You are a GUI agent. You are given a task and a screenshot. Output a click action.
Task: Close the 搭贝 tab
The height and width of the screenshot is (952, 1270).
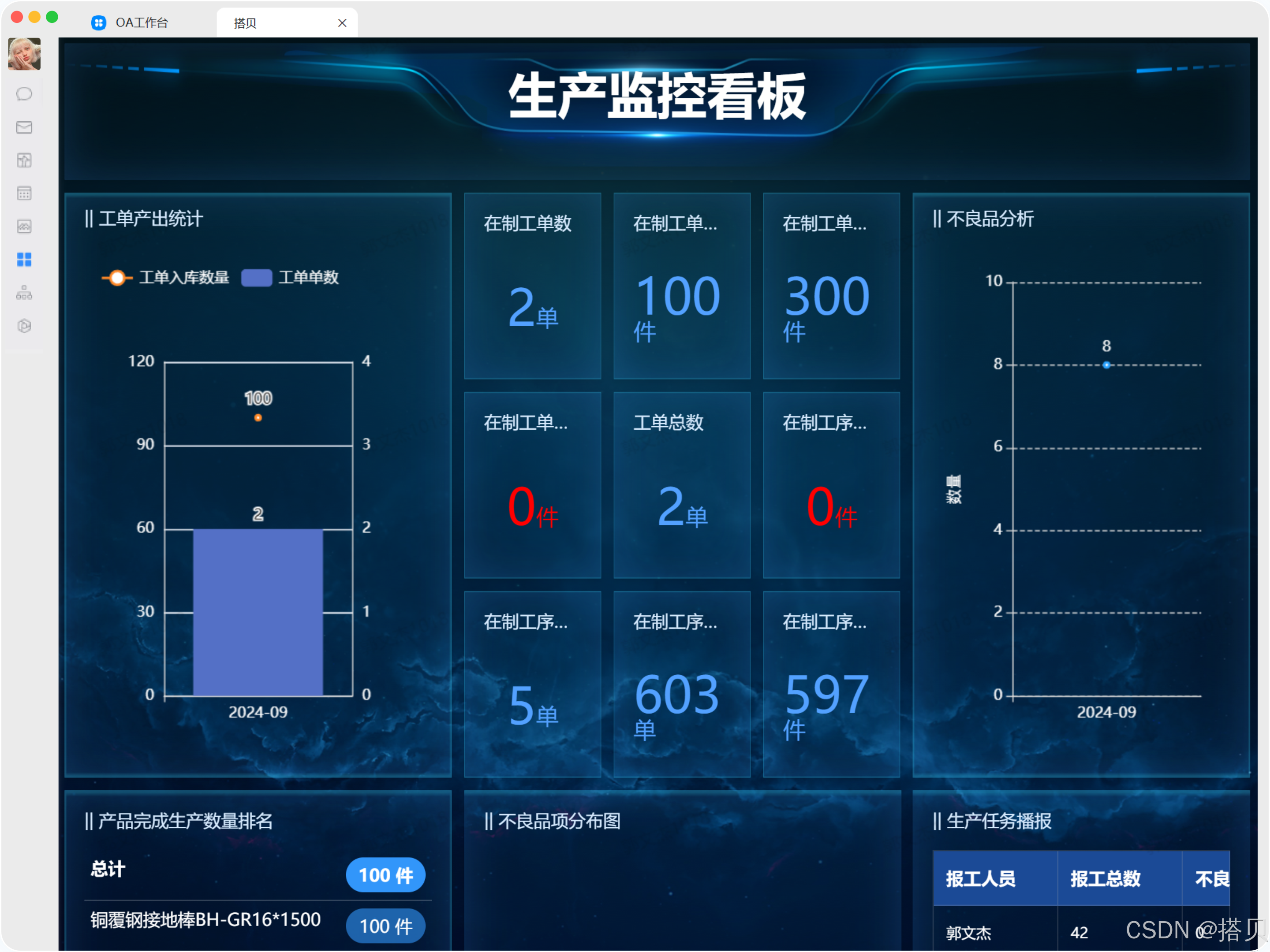click(x=342, y=23)
